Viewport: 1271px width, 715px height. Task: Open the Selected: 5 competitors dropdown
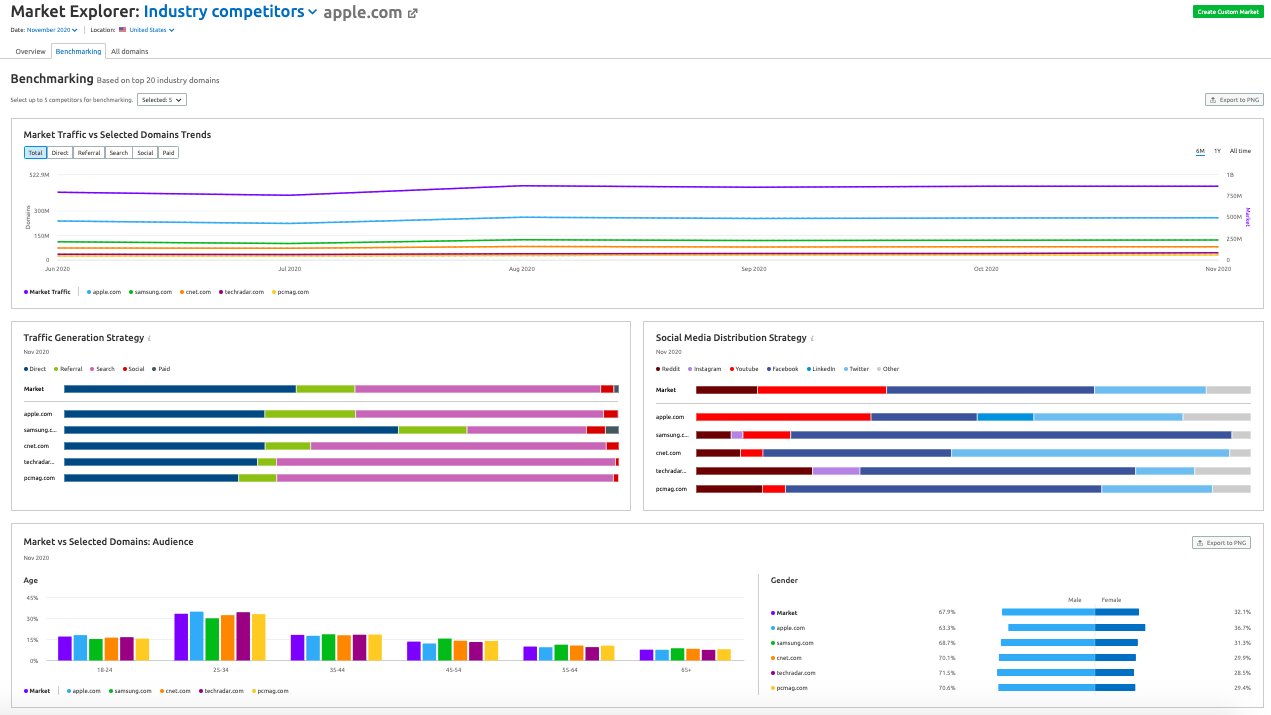(x=161, y=100)
